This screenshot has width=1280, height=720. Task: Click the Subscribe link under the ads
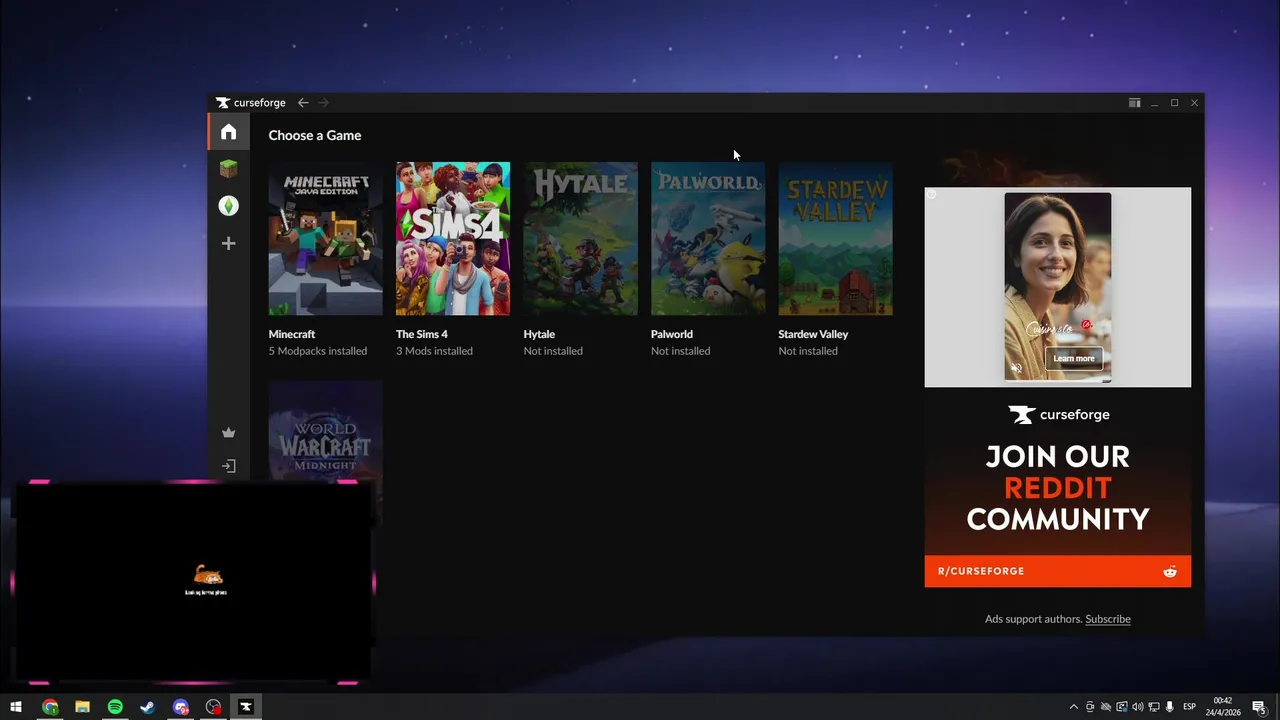1108,619
